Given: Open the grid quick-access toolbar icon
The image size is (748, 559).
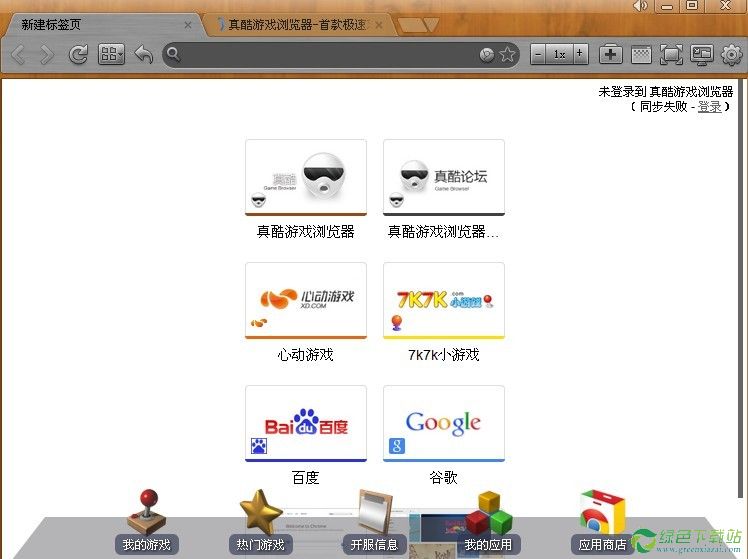Looking at the screenshot, I should point(112,55).
